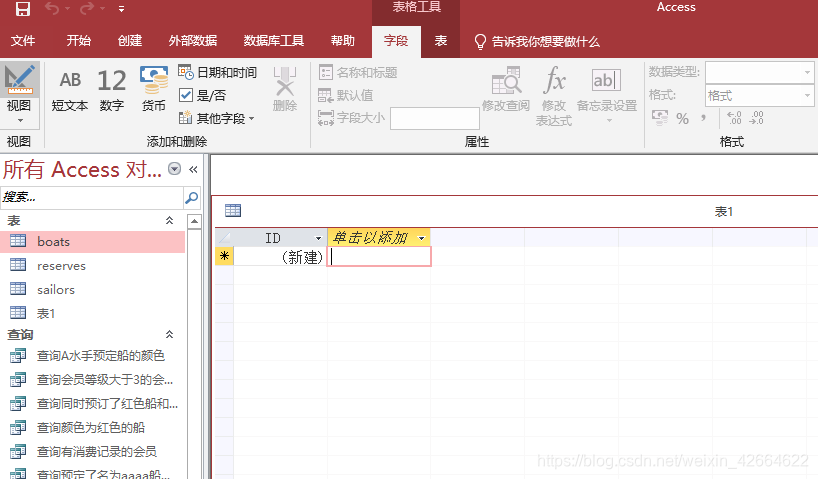Switch to the 创建 ribbon tab

(130, 41)
